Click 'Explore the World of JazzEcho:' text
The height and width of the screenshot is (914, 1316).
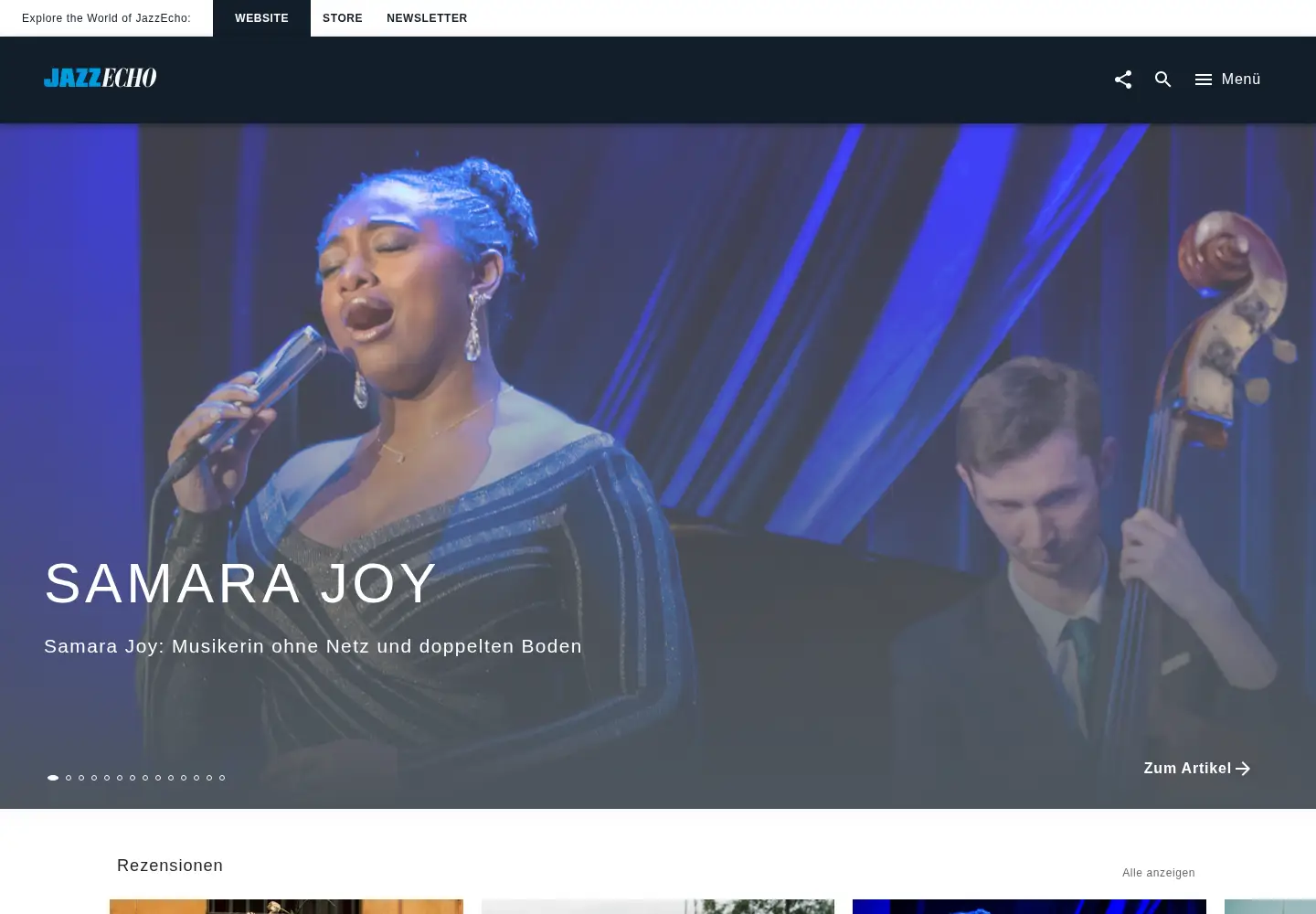pos(106,18)
